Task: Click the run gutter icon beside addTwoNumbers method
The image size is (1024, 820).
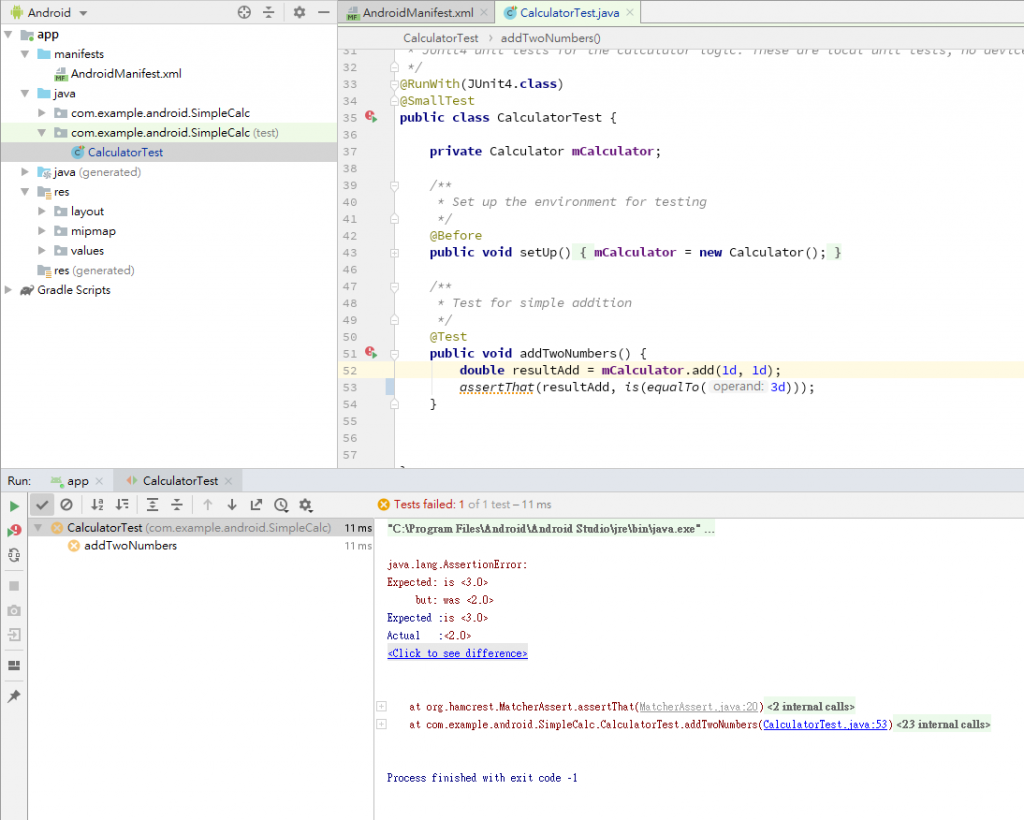Action: [371, 353]
